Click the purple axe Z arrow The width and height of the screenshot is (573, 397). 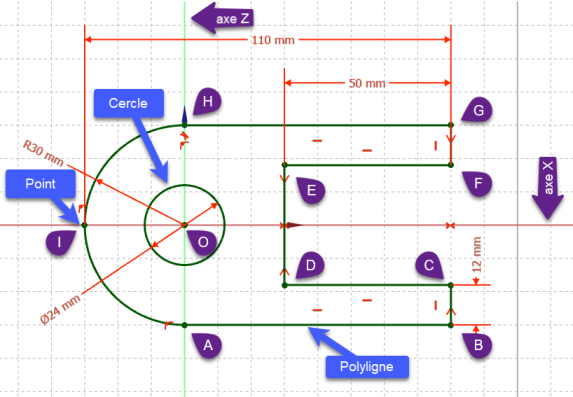[x=223, y=18]
